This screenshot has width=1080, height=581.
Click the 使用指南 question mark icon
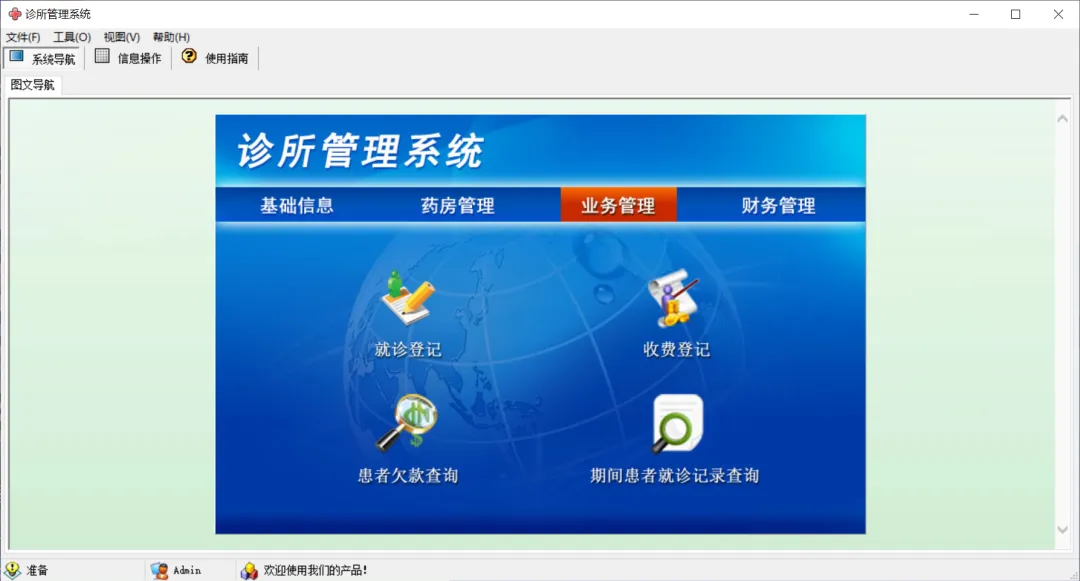point(189,56)
